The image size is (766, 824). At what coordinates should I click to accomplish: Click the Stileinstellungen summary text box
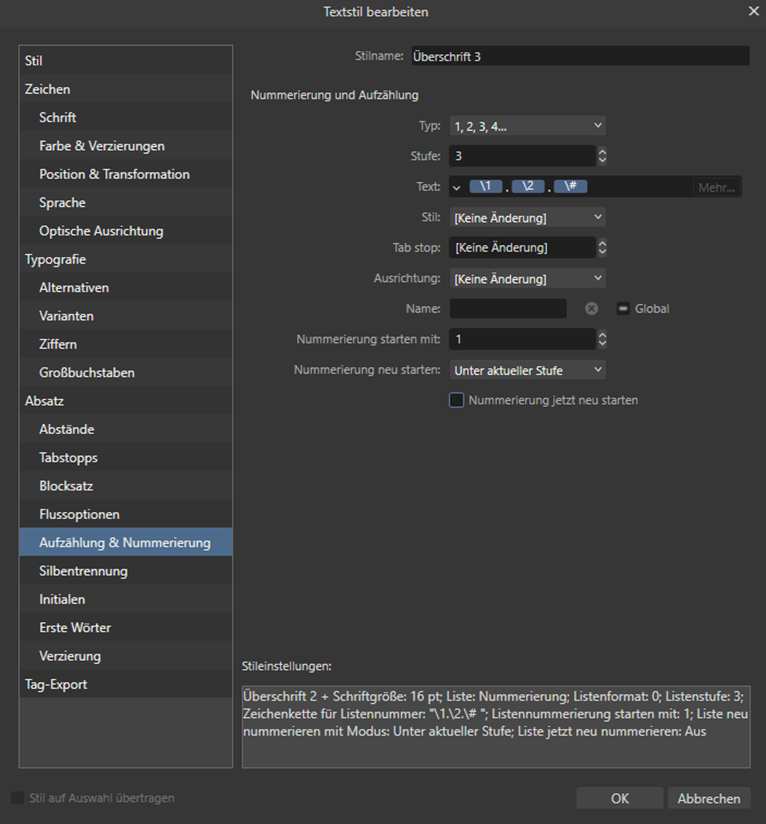pos(496,727)
